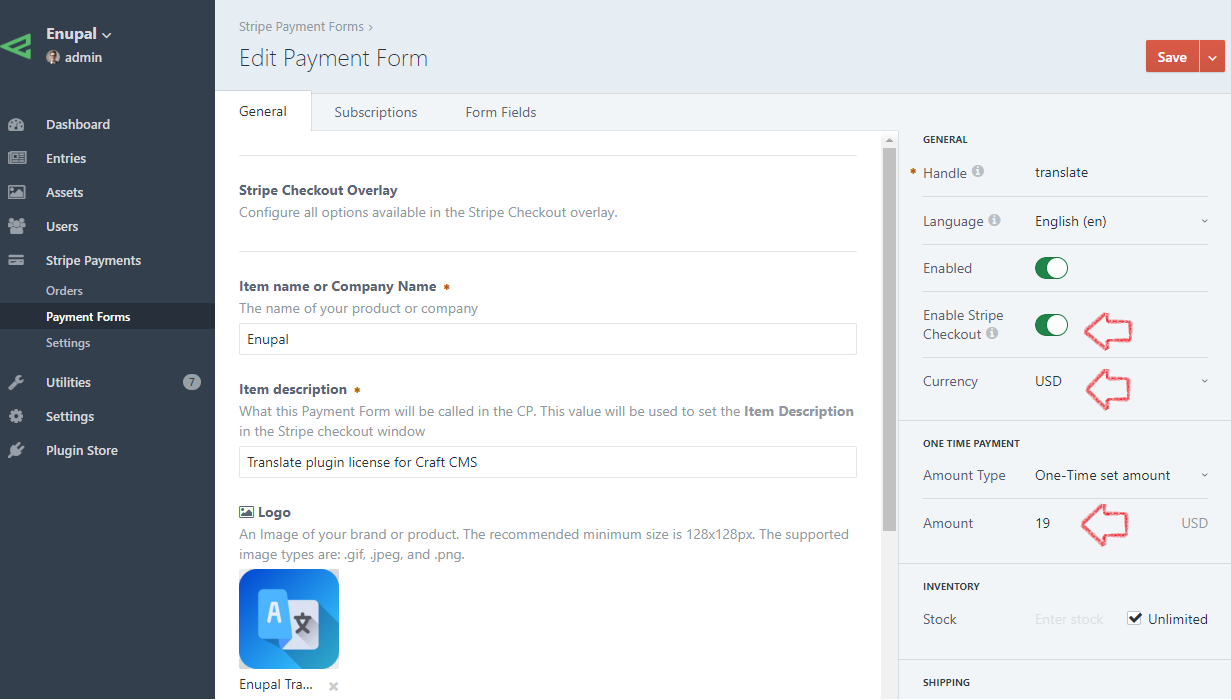Open the Save button options arrow
The height and width of the screenshot is (700, 1231).
tap(1212, 57)
